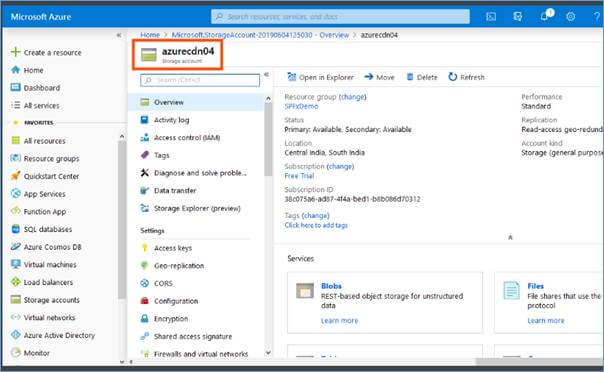This screenshot has height=372, width=604.
Task: Click the Files service title
Action: [535, 286]
